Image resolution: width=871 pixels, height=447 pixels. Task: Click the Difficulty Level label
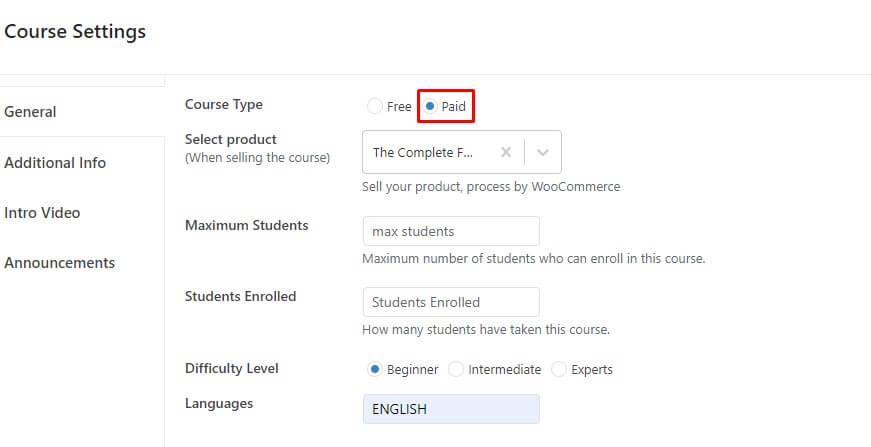point(232,368)
